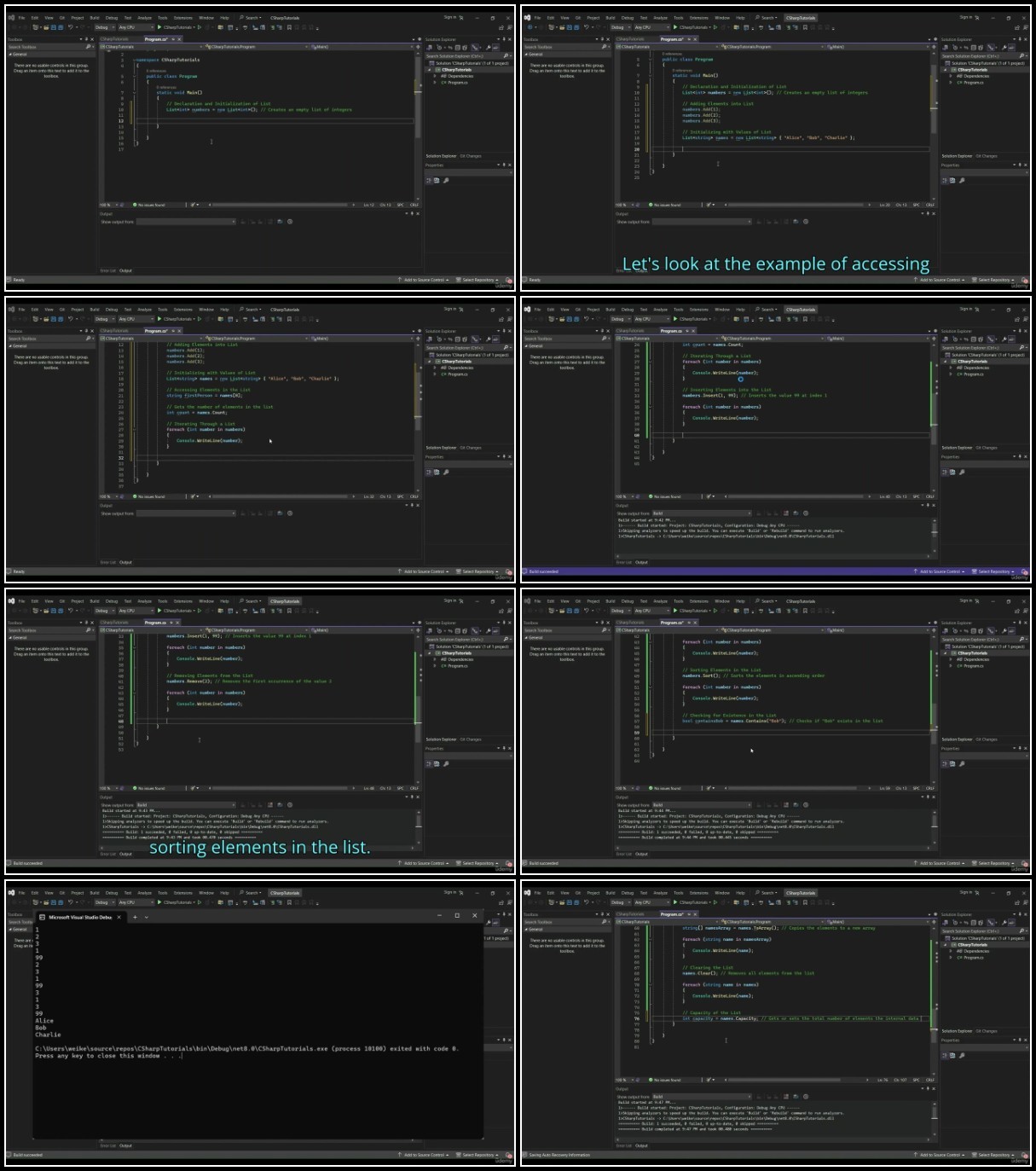Click the bookmark icon in toolbar, third-row left frame
This screenshot has width=1036, height=1171.
288,612
